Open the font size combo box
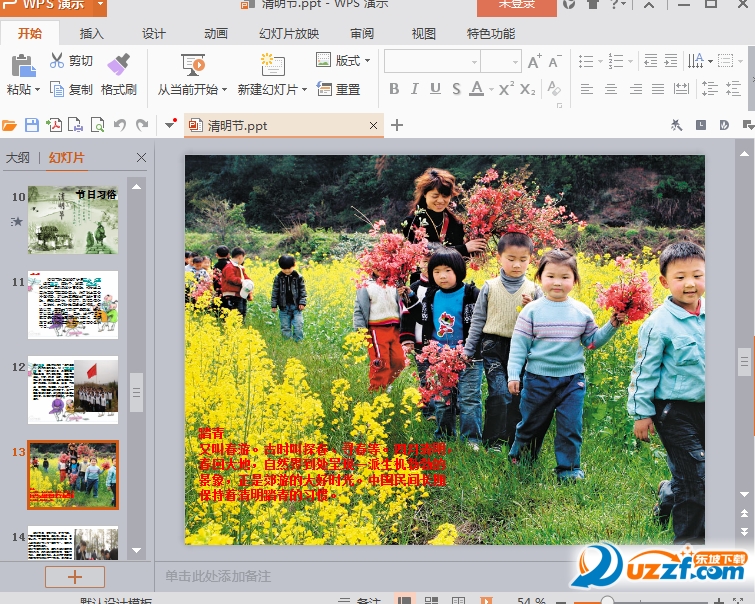 coord(501,62)
